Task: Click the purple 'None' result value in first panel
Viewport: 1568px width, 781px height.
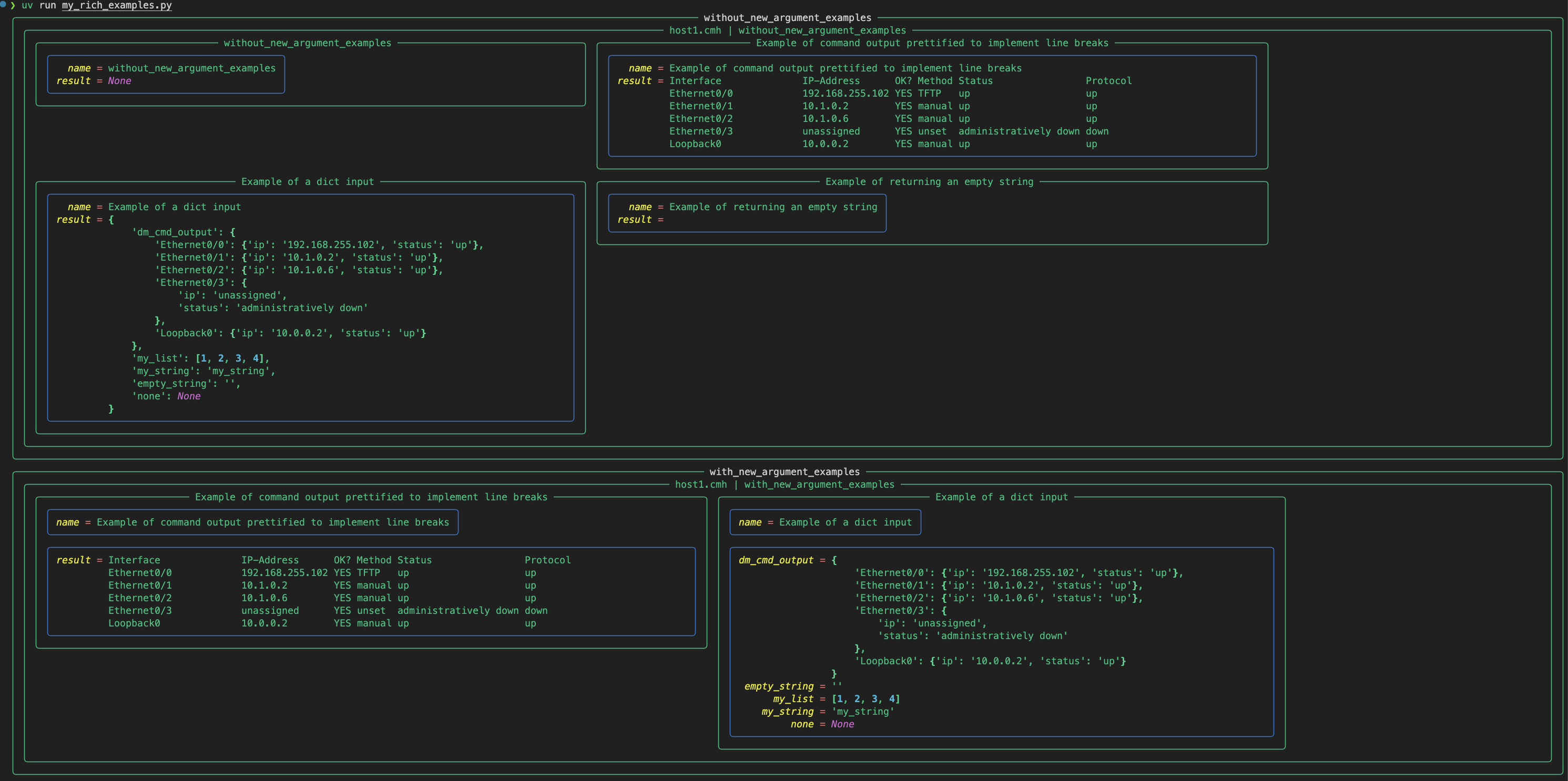Action: (x=119, y=81)
